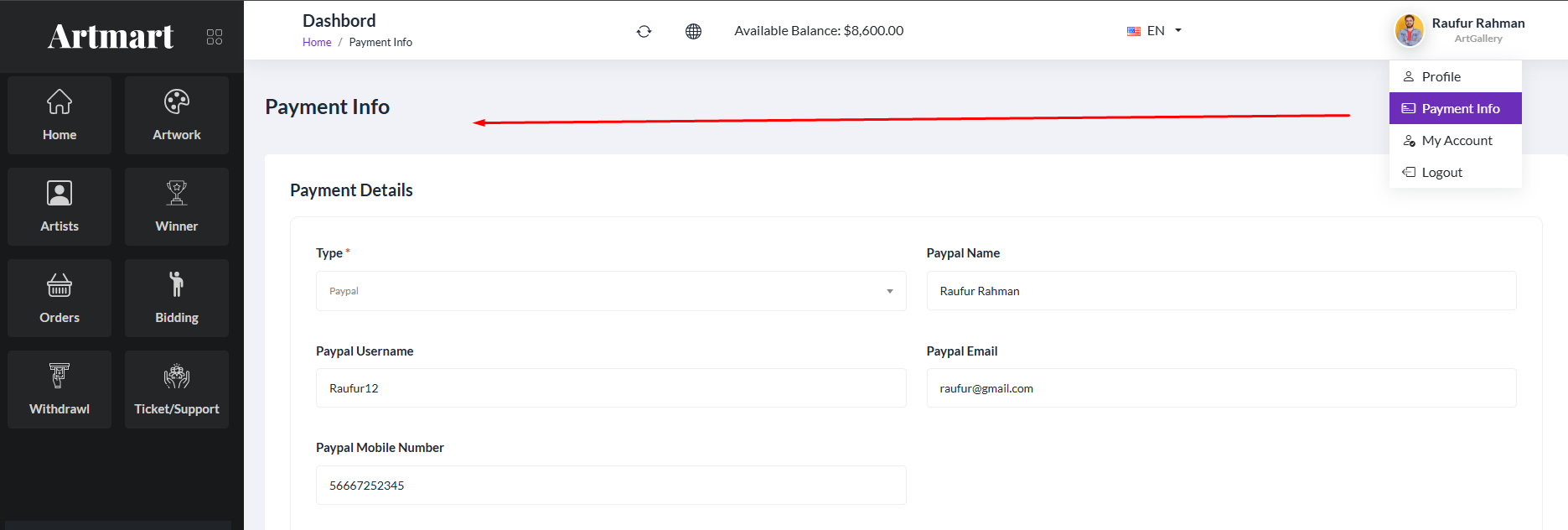
Task: Select My Account from user menu
Action: pyautogui.click(x=1456, y=140)
